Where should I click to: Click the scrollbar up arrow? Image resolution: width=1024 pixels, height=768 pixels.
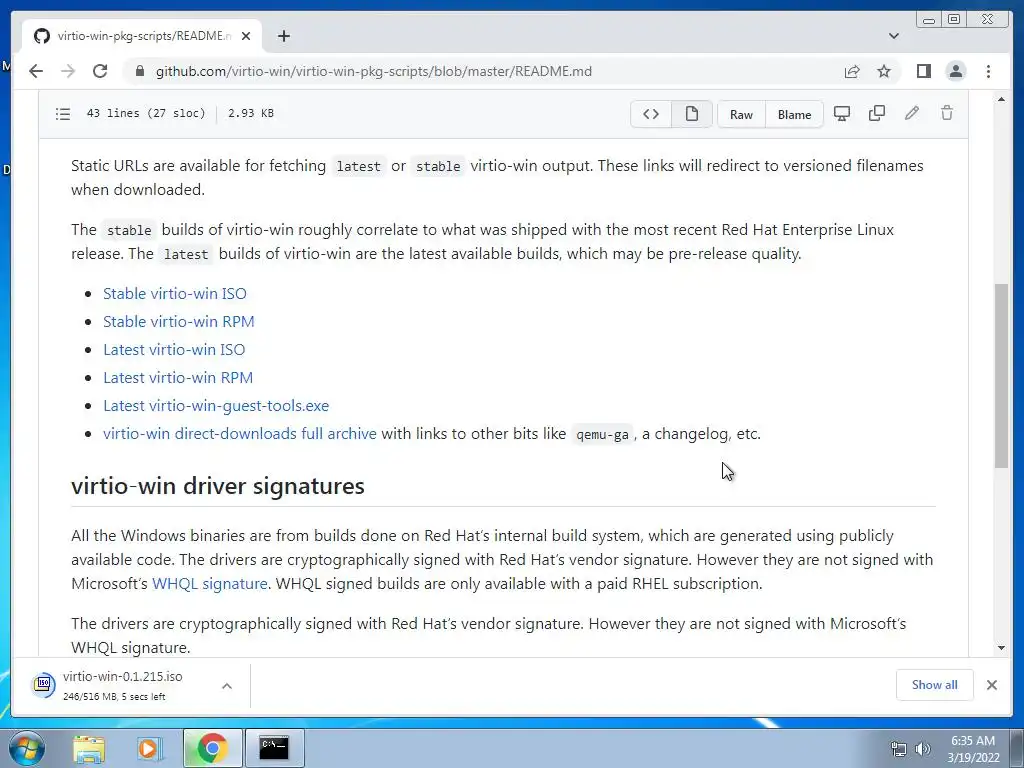click(1001, 99)
